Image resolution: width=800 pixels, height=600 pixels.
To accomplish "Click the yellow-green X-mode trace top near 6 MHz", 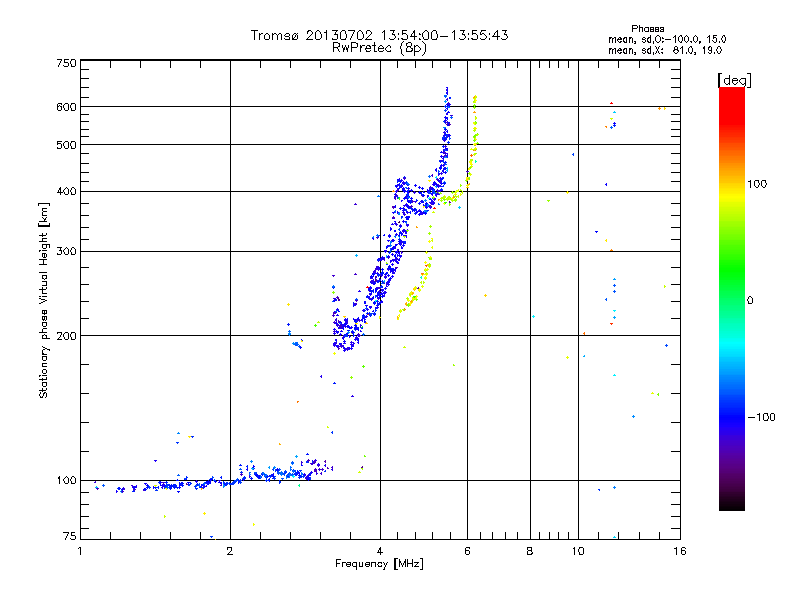I will pyautogui.click(x=475, y=99).
